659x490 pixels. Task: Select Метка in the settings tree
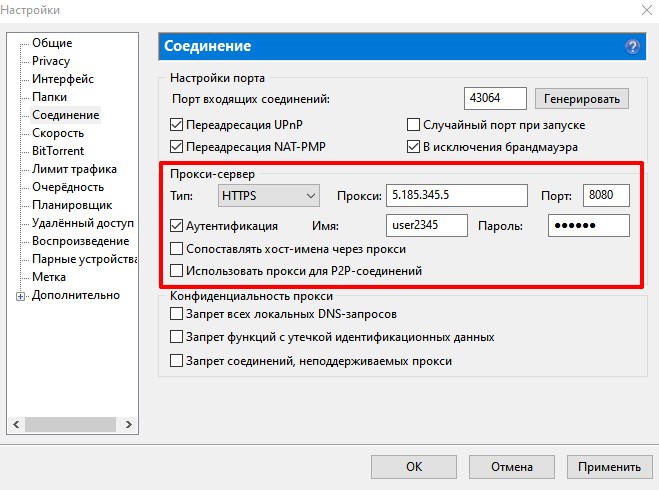point(49,277)
